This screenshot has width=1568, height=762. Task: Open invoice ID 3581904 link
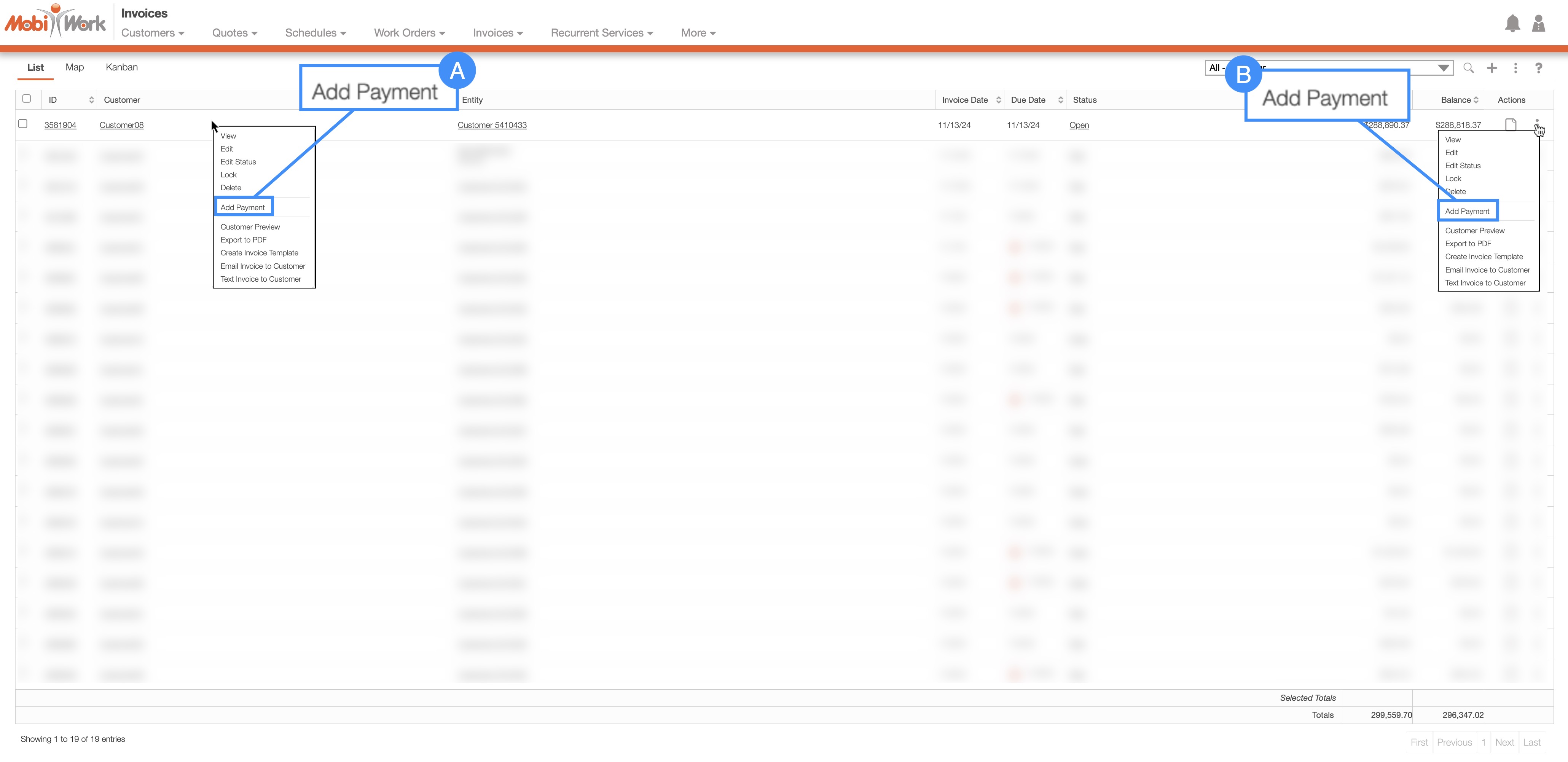60,125
